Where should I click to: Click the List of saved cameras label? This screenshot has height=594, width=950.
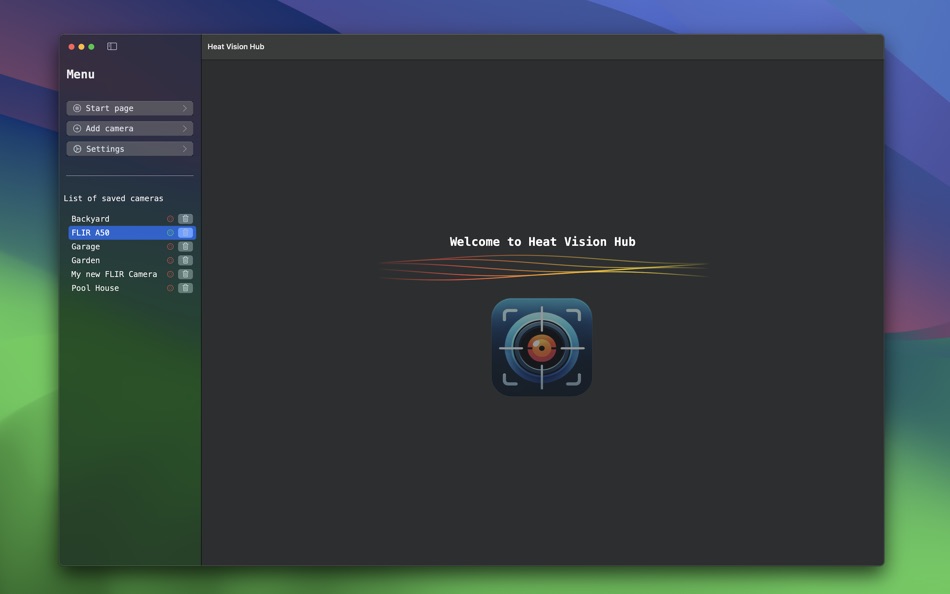[113, 198]
